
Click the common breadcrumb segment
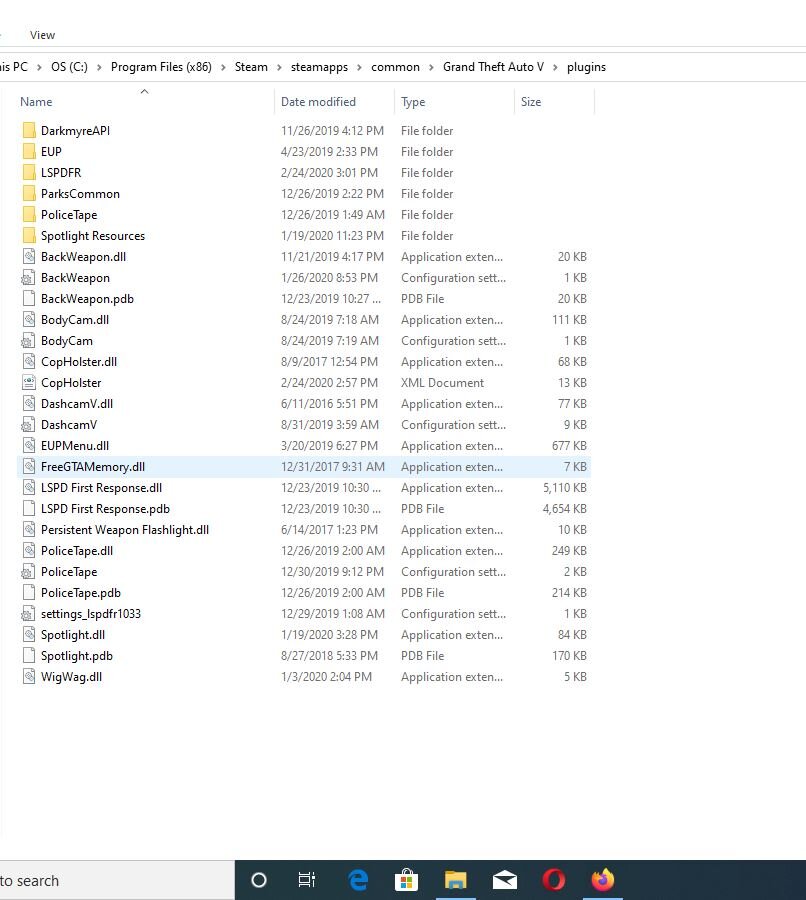[x=396, y=67]
